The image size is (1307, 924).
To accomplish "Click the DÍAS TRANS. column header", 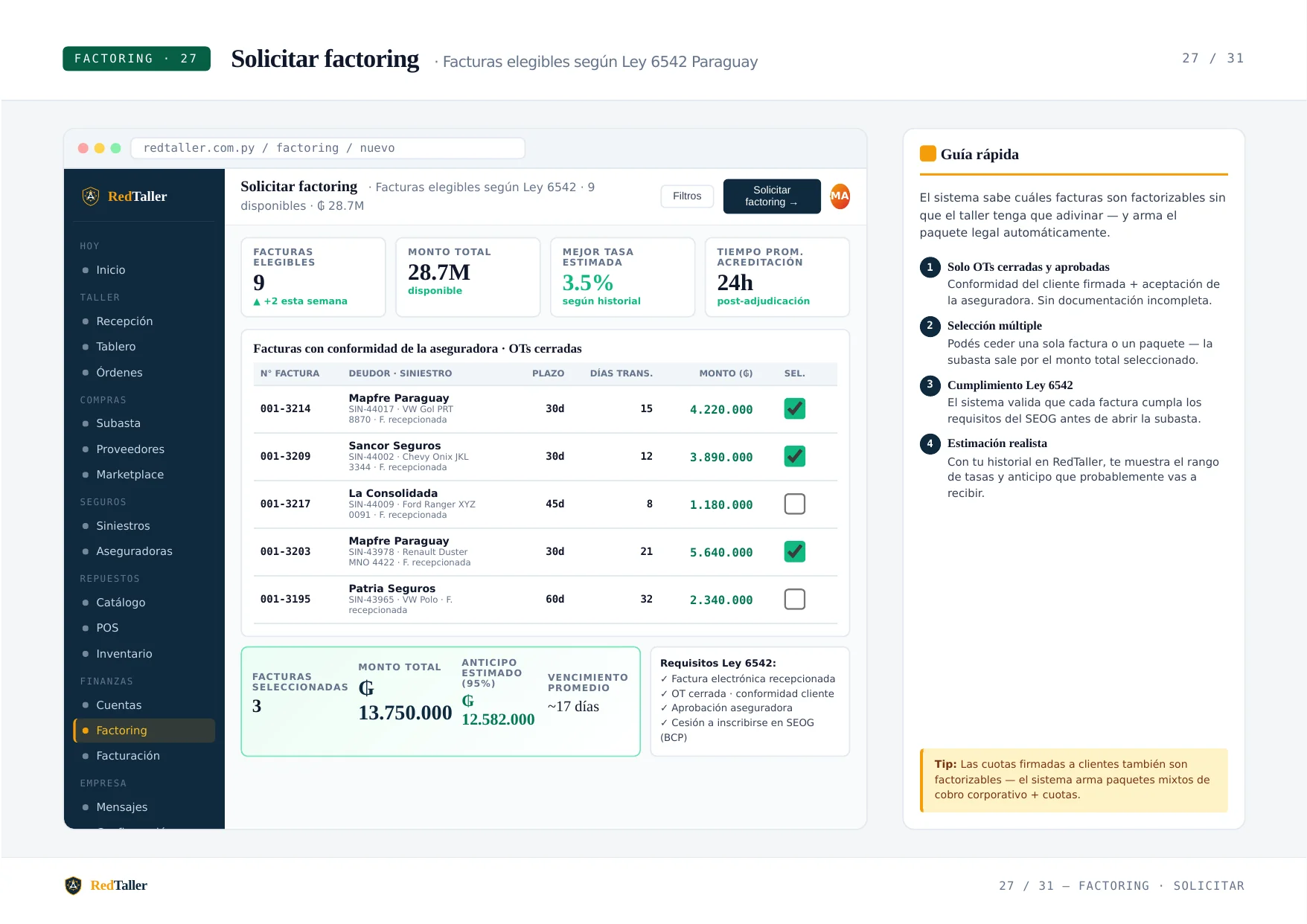I will click(x=621, y=373).
